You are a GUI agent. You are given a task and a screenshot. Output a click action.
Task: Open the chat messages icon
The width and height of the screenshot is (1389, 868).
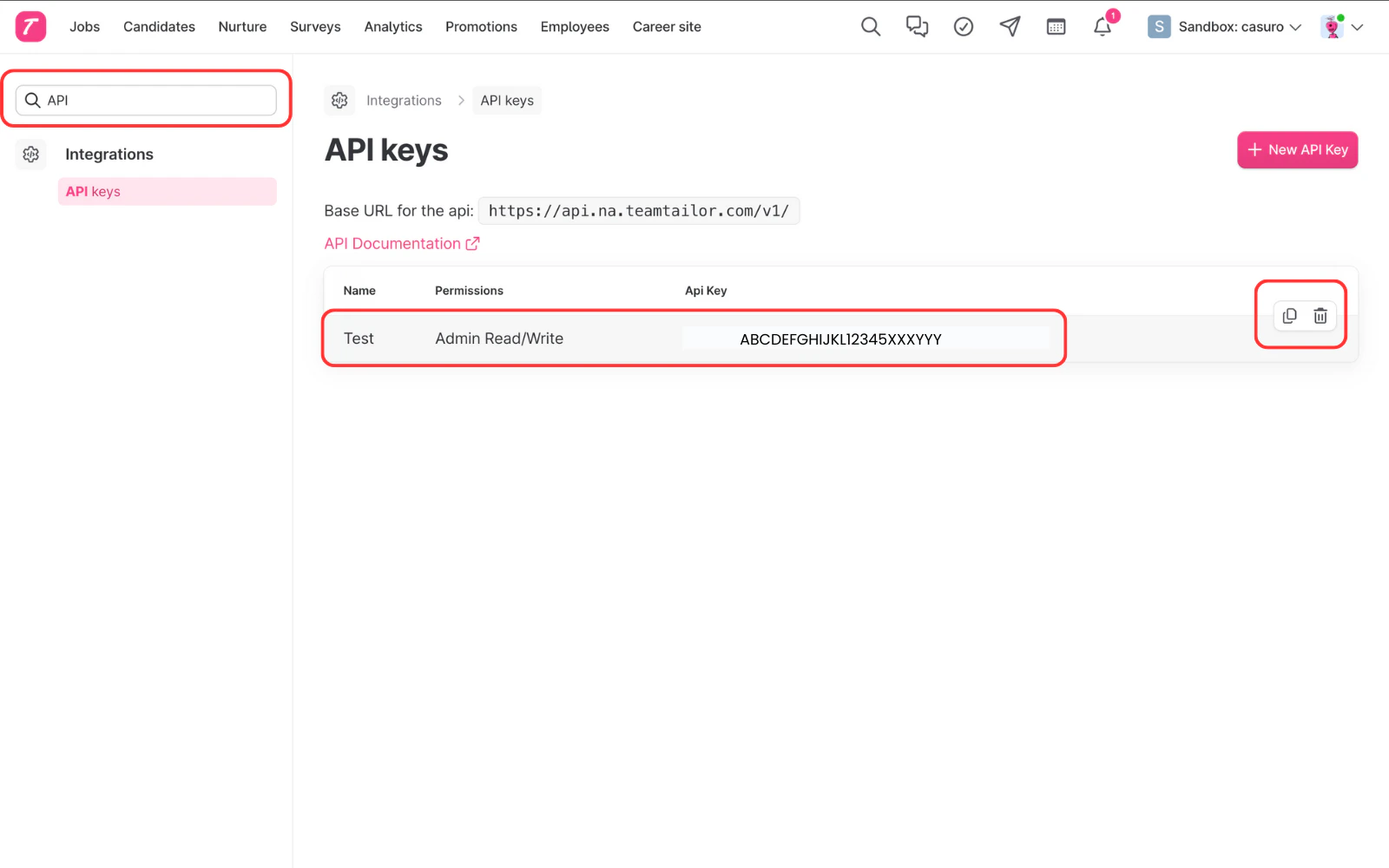click(917, 27)
